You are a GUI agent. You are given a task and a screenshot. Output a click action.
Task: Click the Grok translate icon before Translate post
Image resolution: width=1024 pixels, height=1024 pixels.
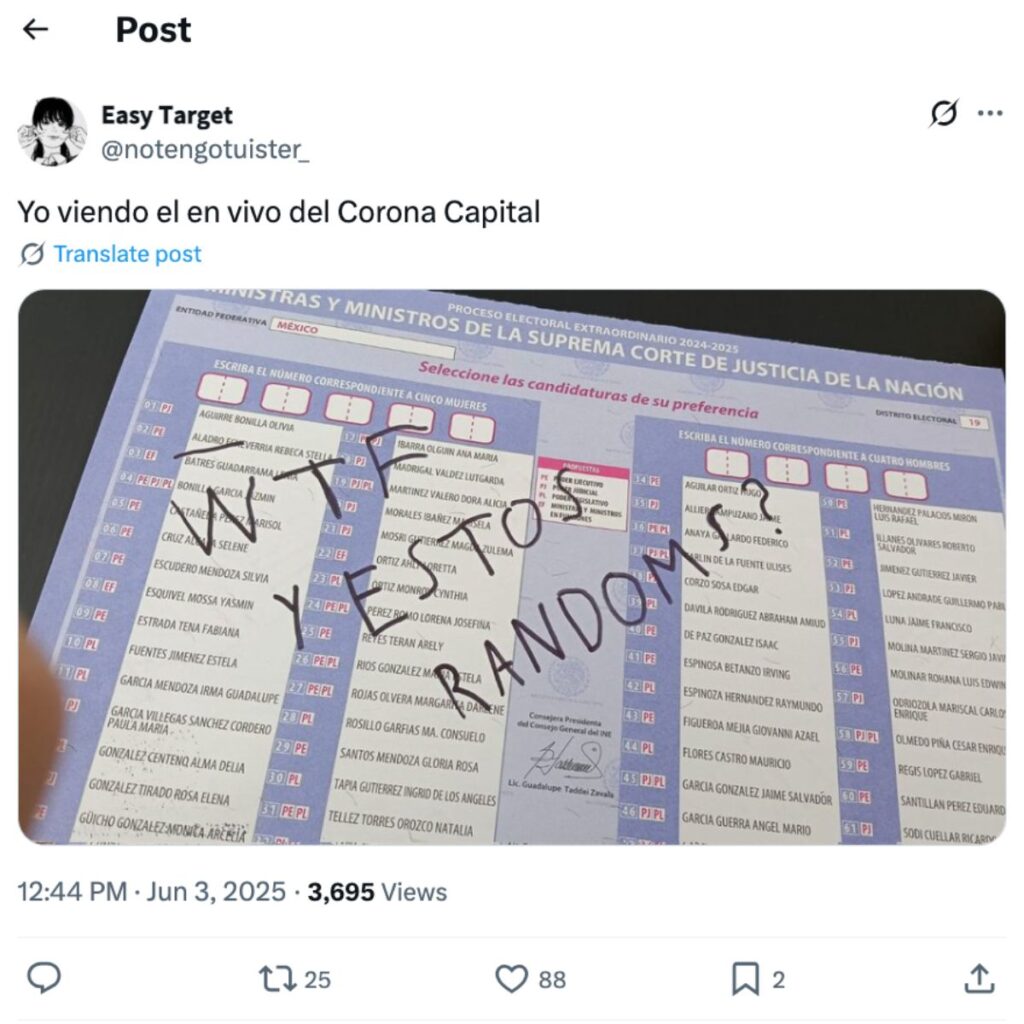pos(32,254)
